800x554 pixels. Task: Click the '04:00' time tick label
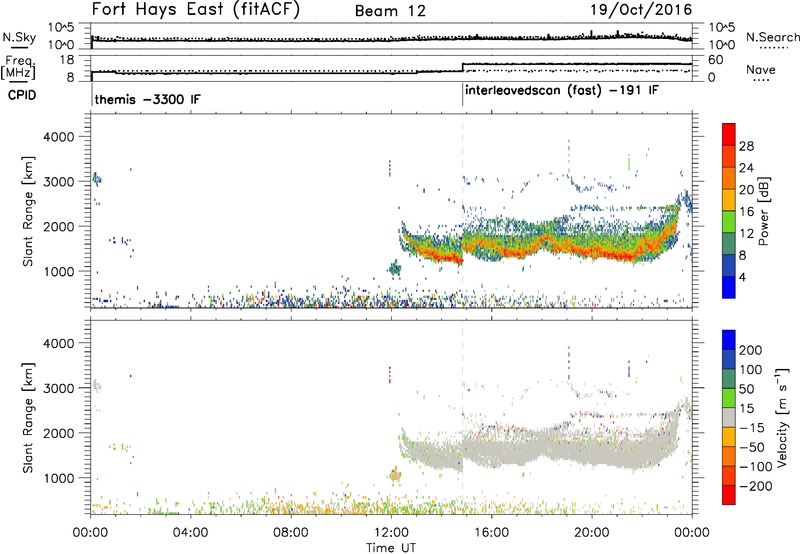coord(190,533)
